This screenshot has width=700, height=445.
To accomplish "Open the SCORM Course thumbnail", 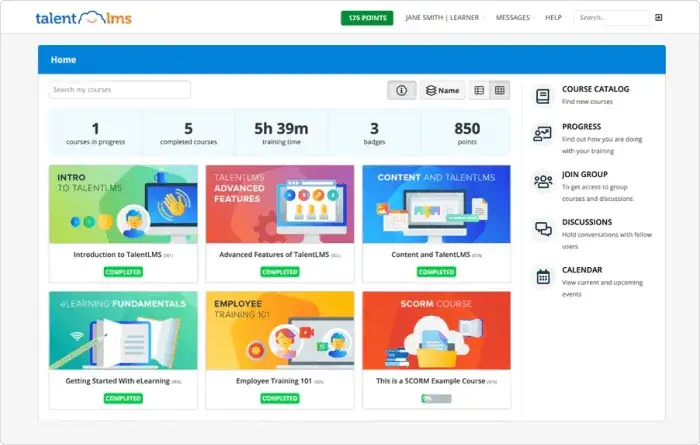I will (437, 331).
